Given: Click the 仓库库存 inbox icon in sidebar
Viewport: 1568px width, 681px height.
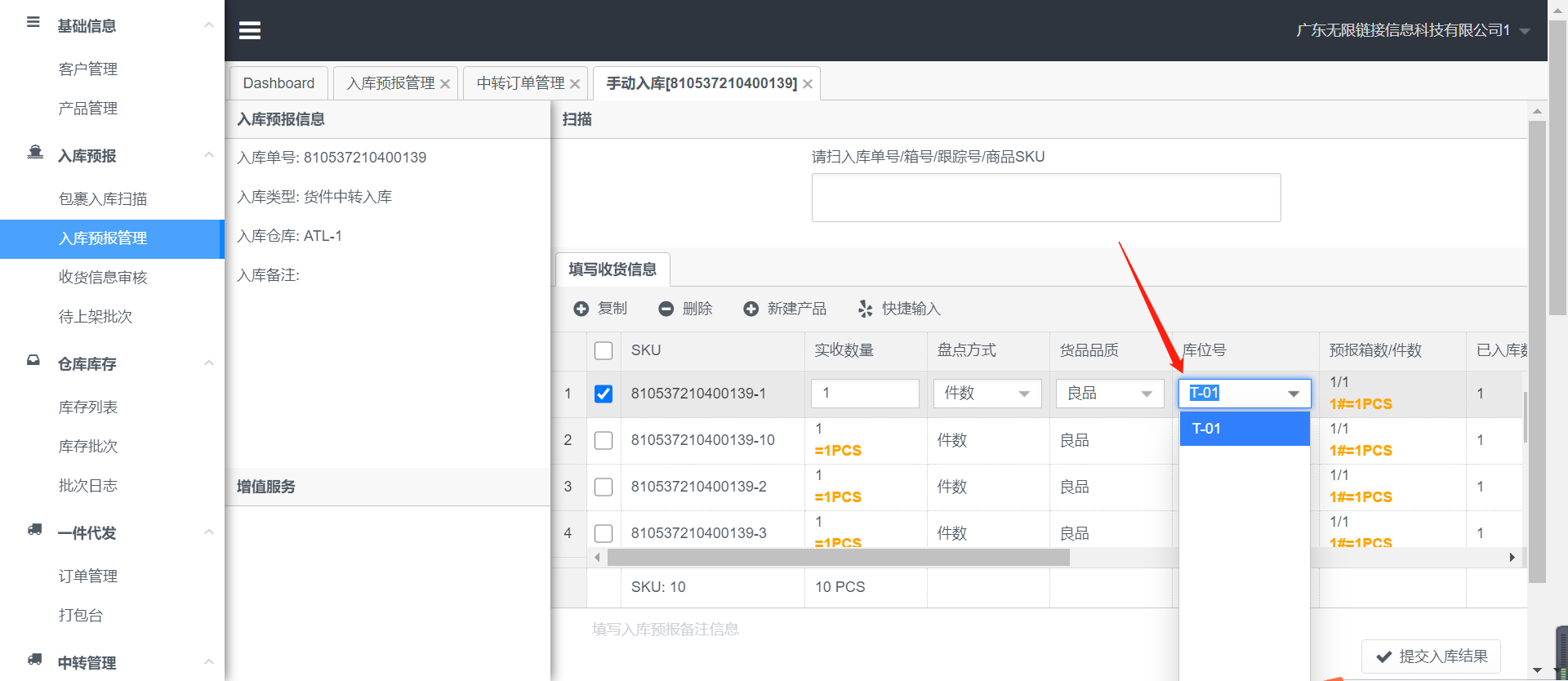Looking at the screenshot, I should pos(33,360).
